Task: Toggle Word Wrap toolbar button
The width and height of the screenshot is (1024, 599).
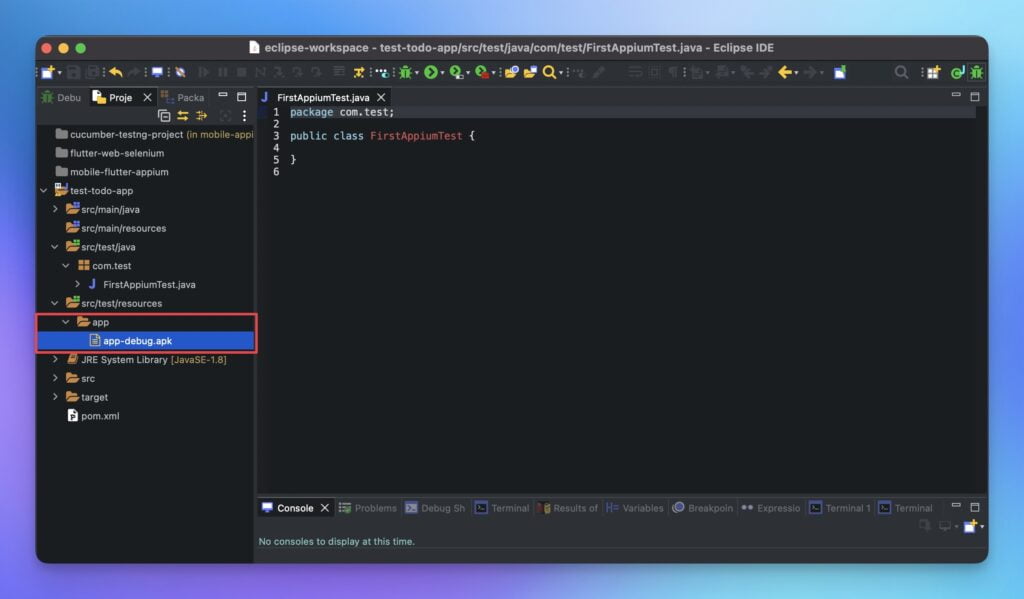Action: coord(635,73)
